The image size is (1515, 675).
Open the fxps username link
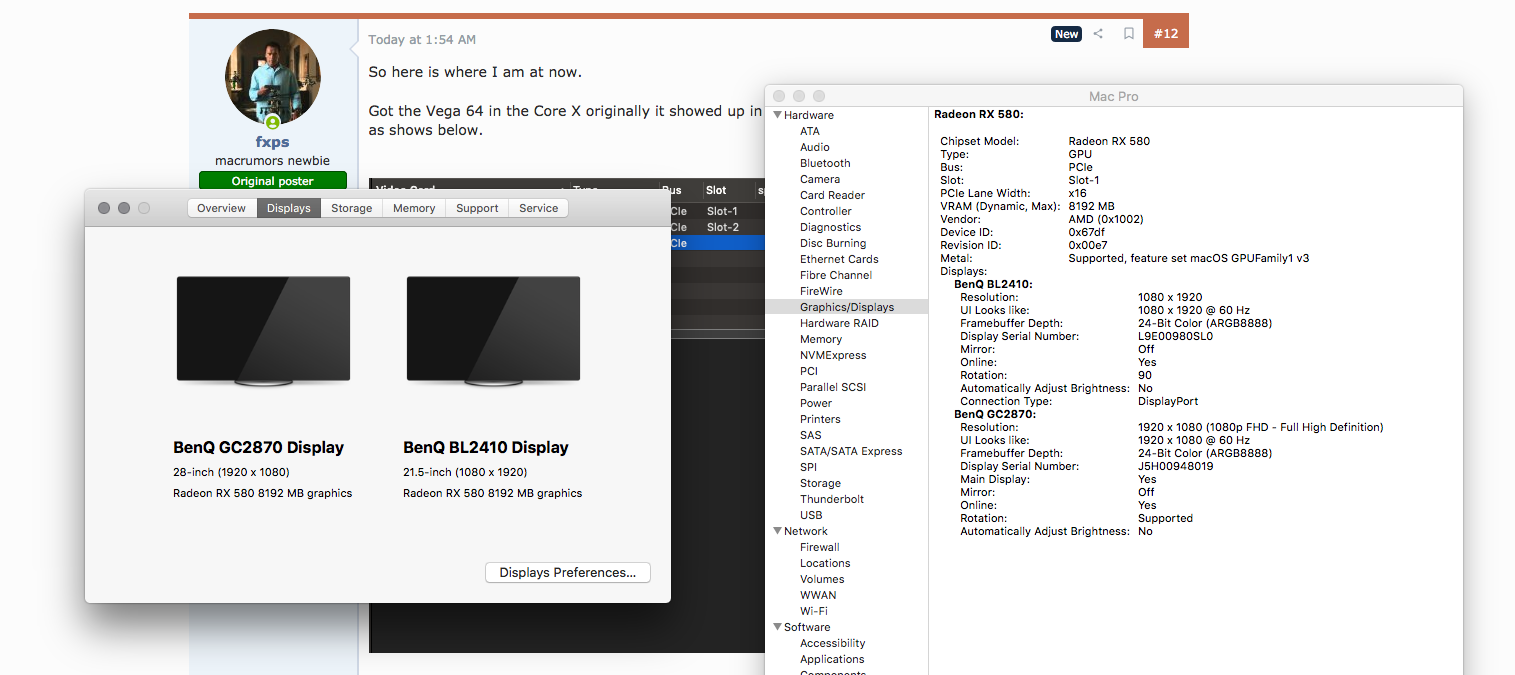click(x=272, y=142)
